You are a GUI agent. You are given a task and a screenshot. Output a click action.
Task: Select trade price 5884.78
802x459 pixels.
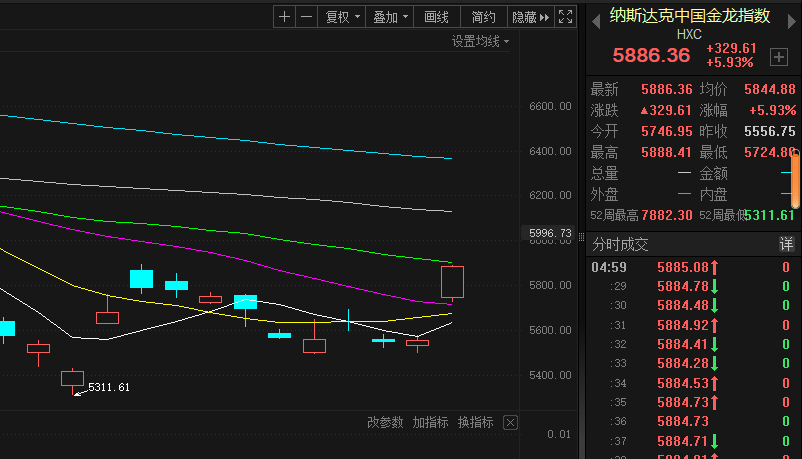click(683, 286)
